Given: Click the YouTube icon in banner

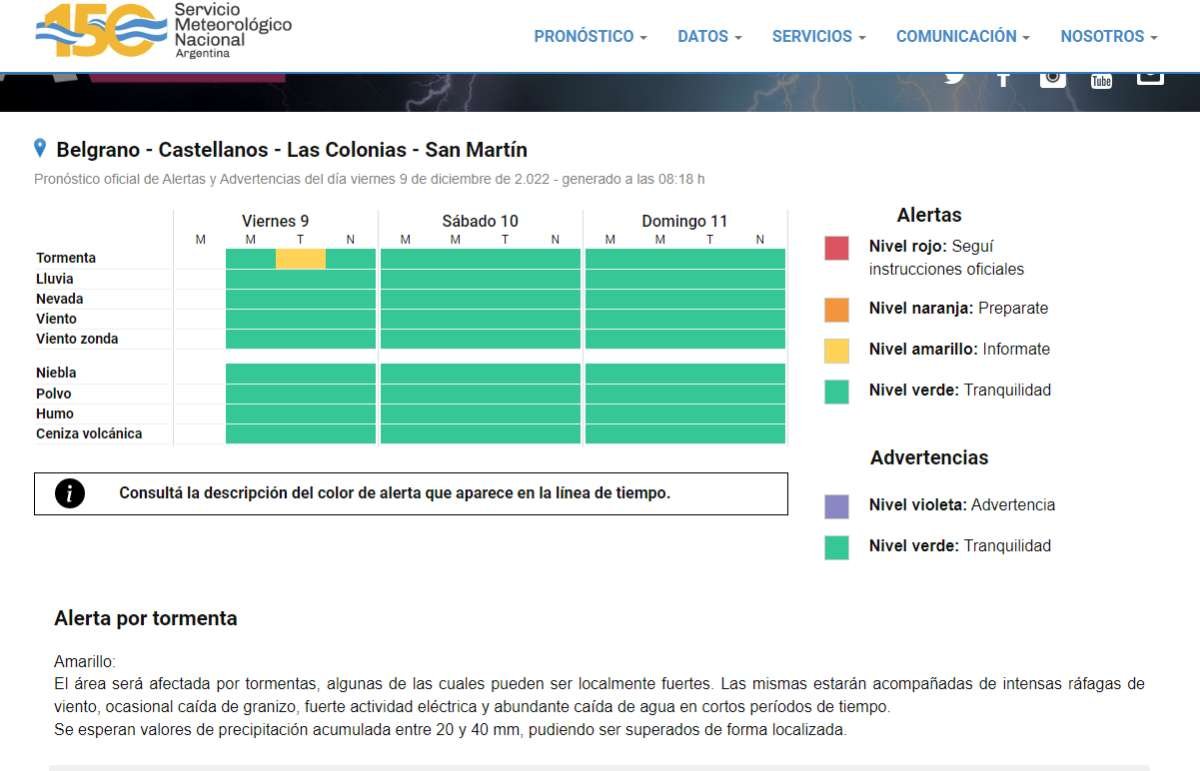Looking at the screenshot, I should pyautogui.click(x=1101, y=80).
